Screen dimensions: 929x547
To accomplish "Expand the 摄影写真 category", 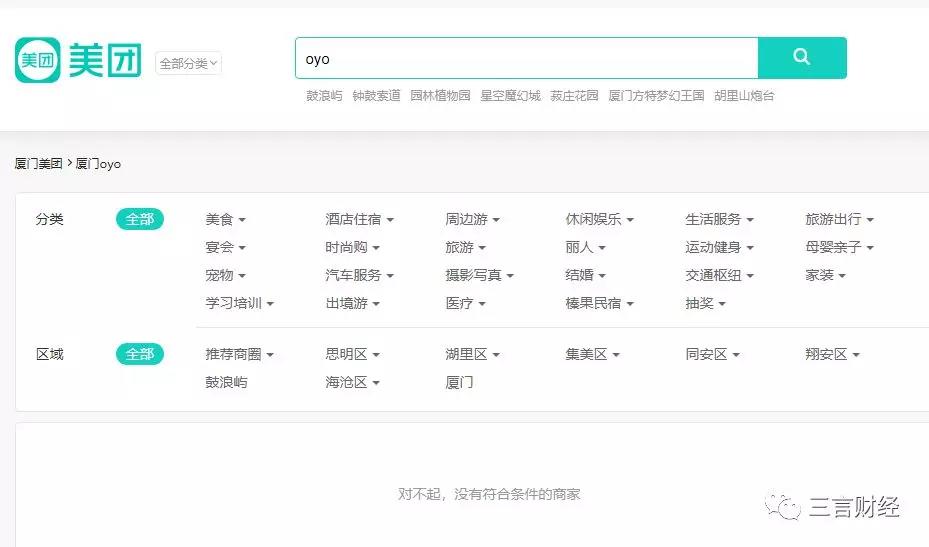I will 479,275.
